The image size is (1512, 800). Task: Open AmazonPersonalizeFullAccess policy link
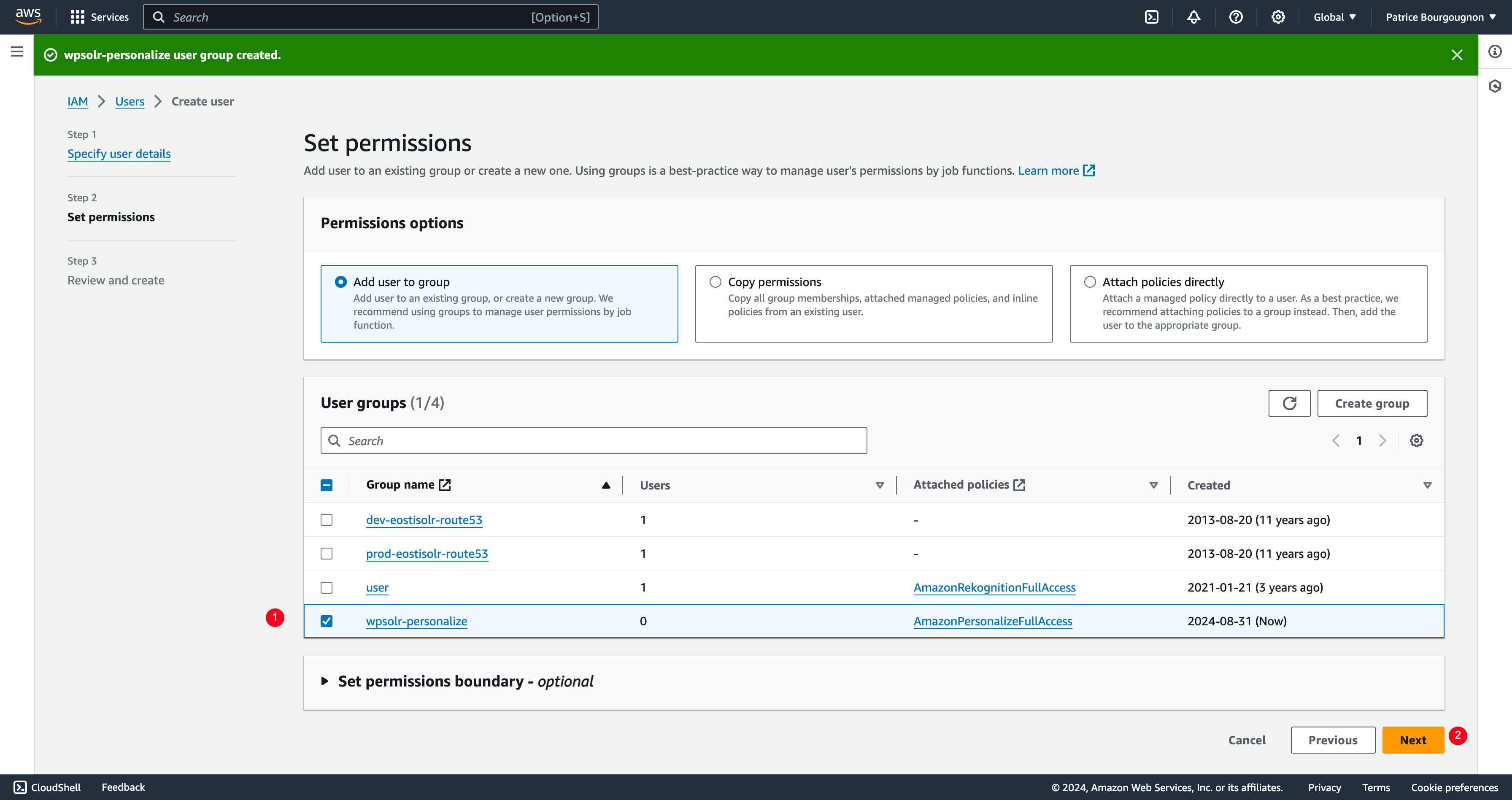[x=993, y=621]
